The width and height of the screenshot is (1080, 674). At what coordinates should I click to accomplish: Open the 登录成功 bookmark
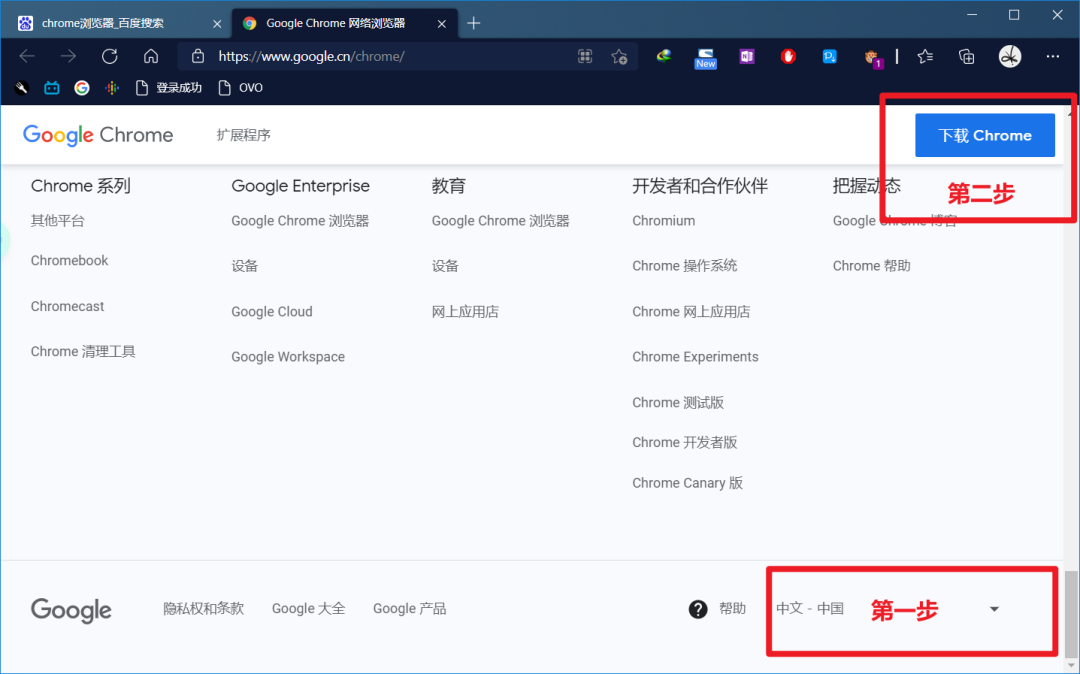click(169, 87)
